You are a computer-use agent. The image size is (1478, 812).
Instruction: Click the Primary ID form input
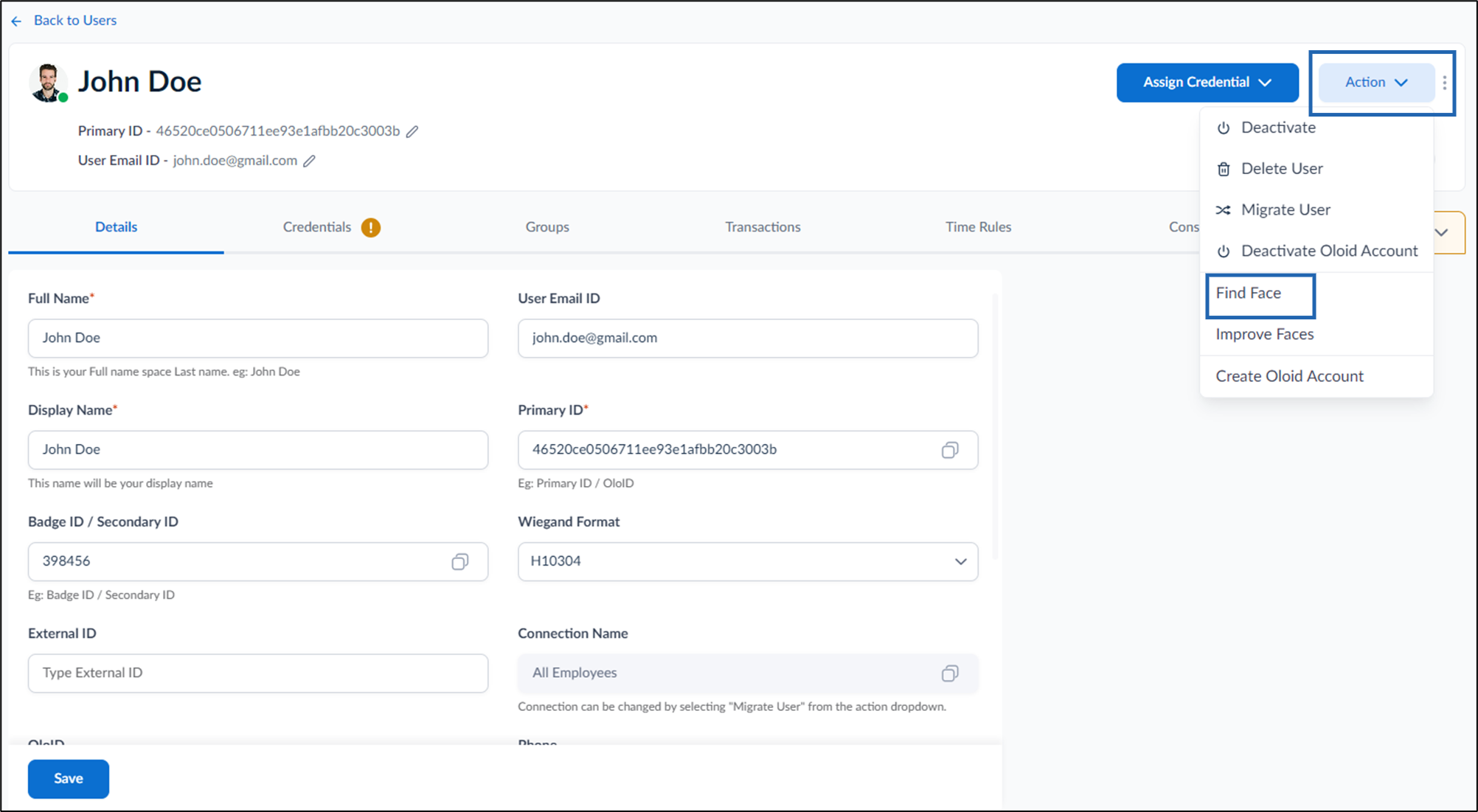(748, 450)
